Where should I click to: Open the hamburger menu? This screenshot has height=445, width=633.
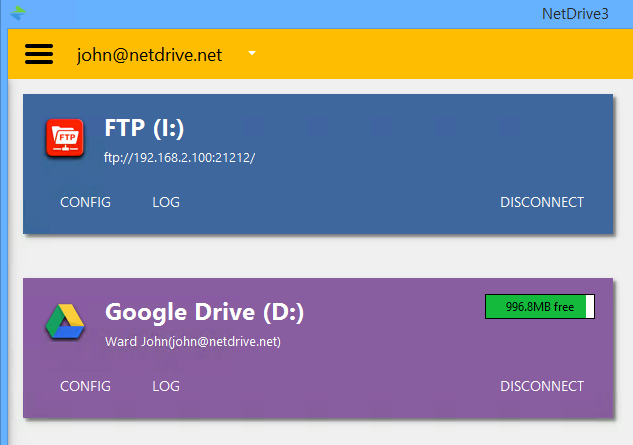coord(39,54)
